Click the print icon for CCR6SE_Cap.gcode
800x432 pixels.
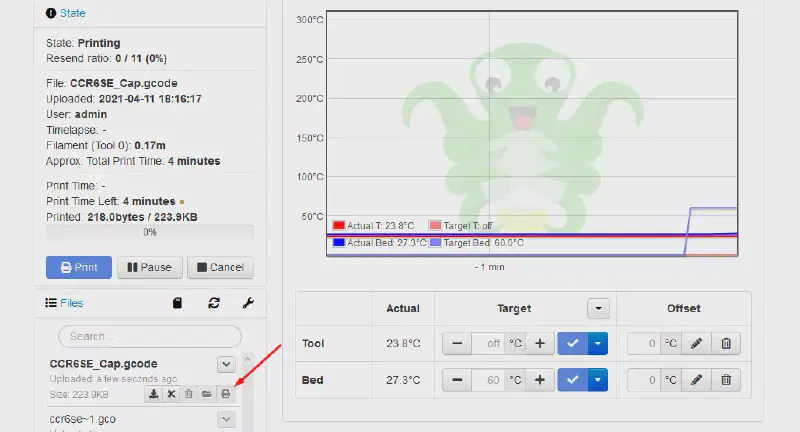(225, 394)
